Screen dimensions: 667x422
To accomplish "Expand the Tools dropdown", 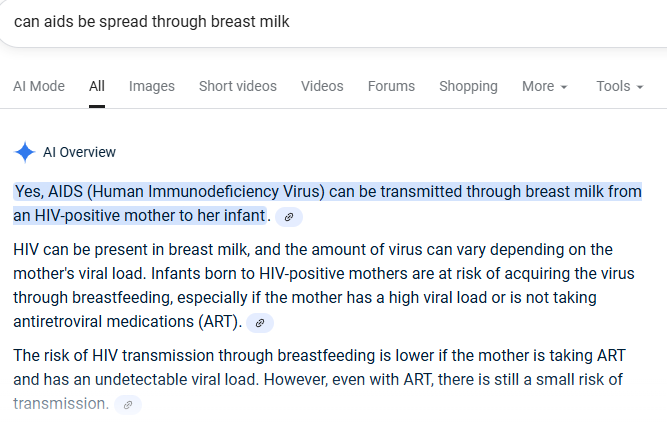I will point(619,86).
